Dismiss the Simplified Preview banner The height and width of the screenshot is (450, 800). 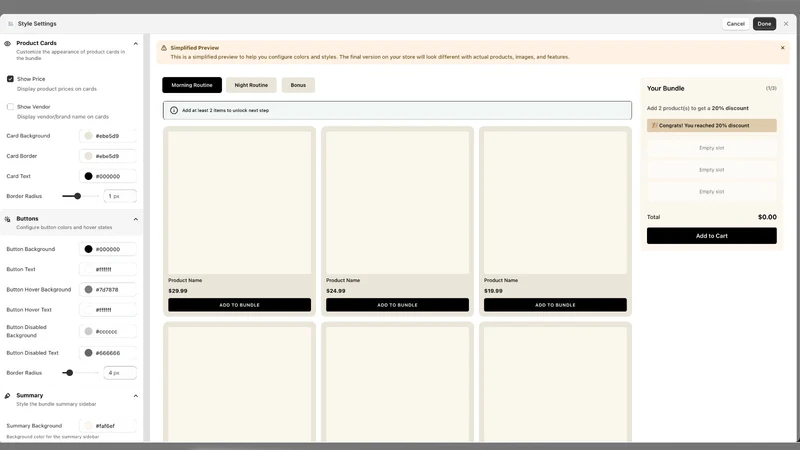click(x=783, y=48)
